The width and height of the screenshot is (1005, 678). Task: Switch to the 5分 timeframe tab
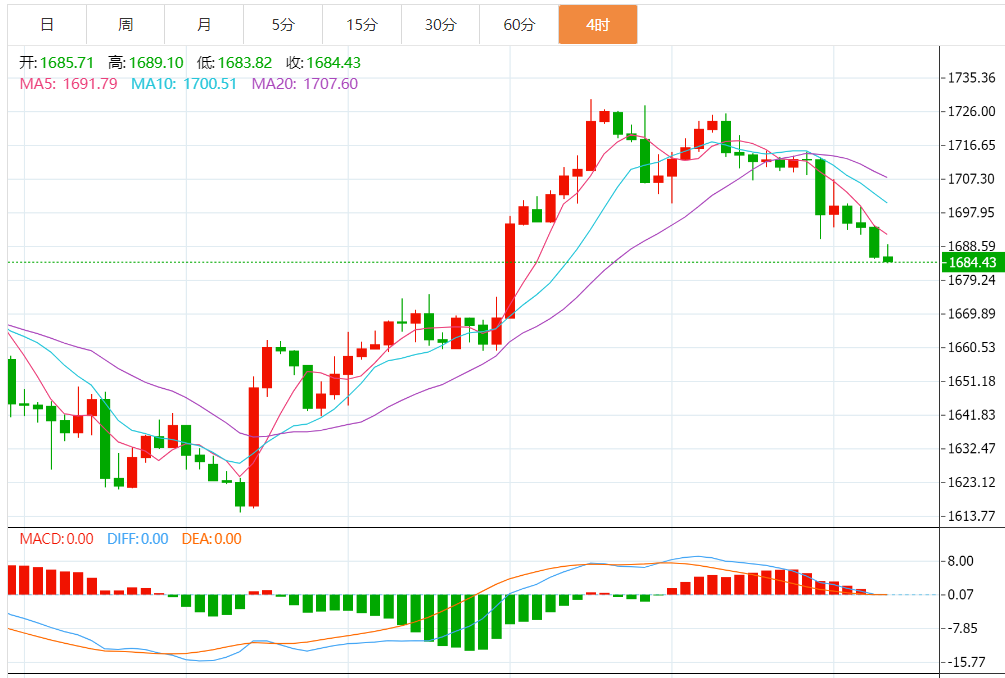tap(283, 25)
